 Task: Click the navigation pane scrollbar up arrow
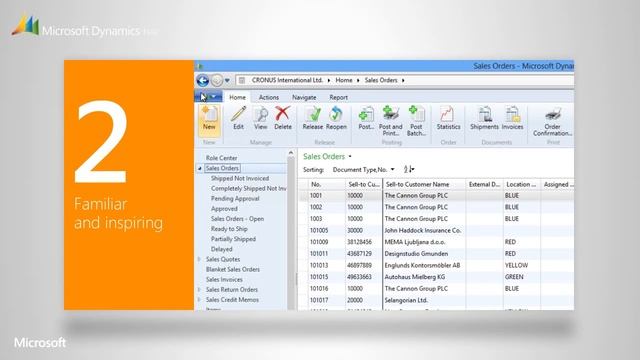click(x=291, y=153)
